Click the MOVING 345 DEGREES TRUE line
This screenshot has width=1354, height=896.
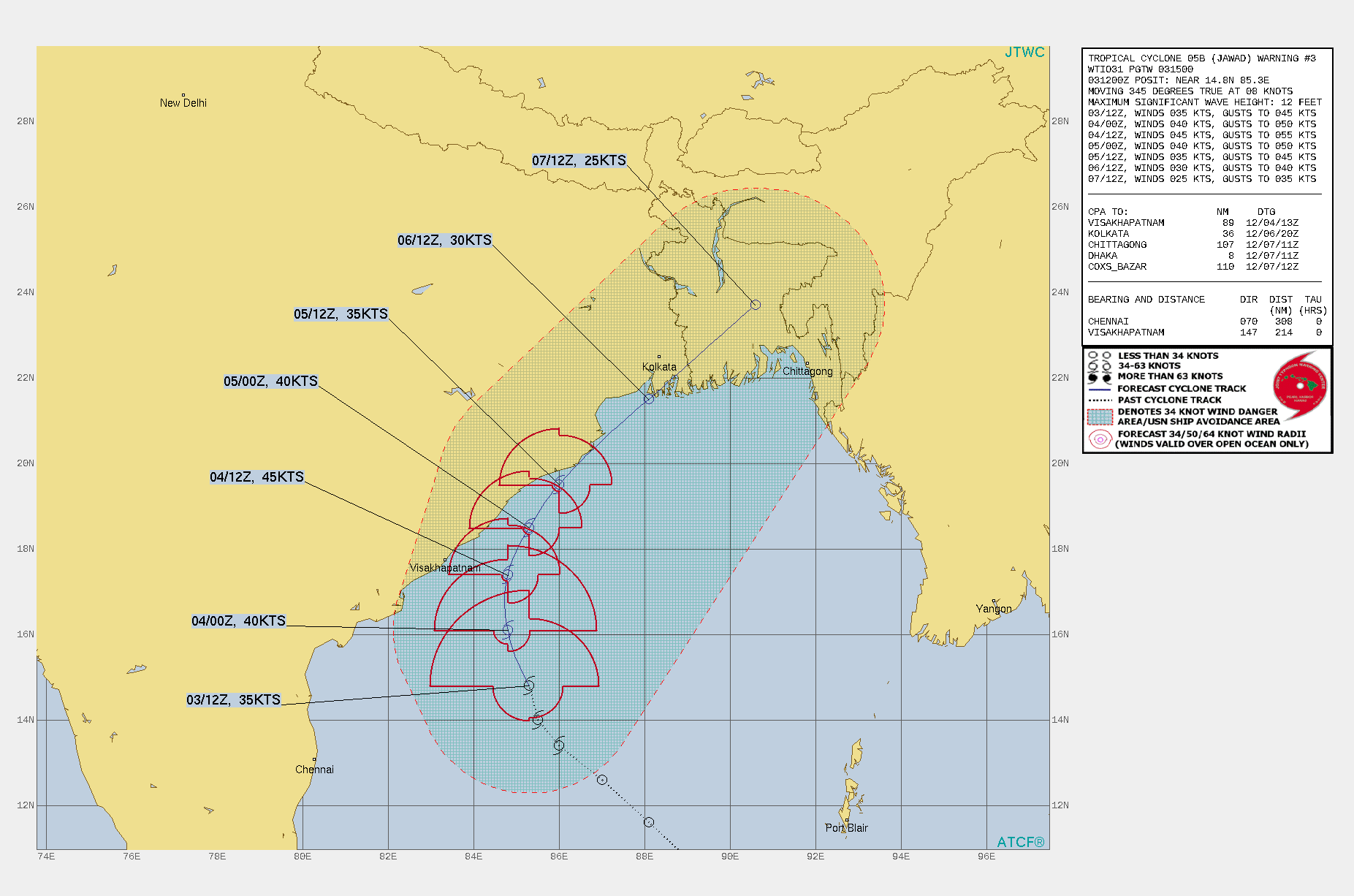tap(1190, 91)
